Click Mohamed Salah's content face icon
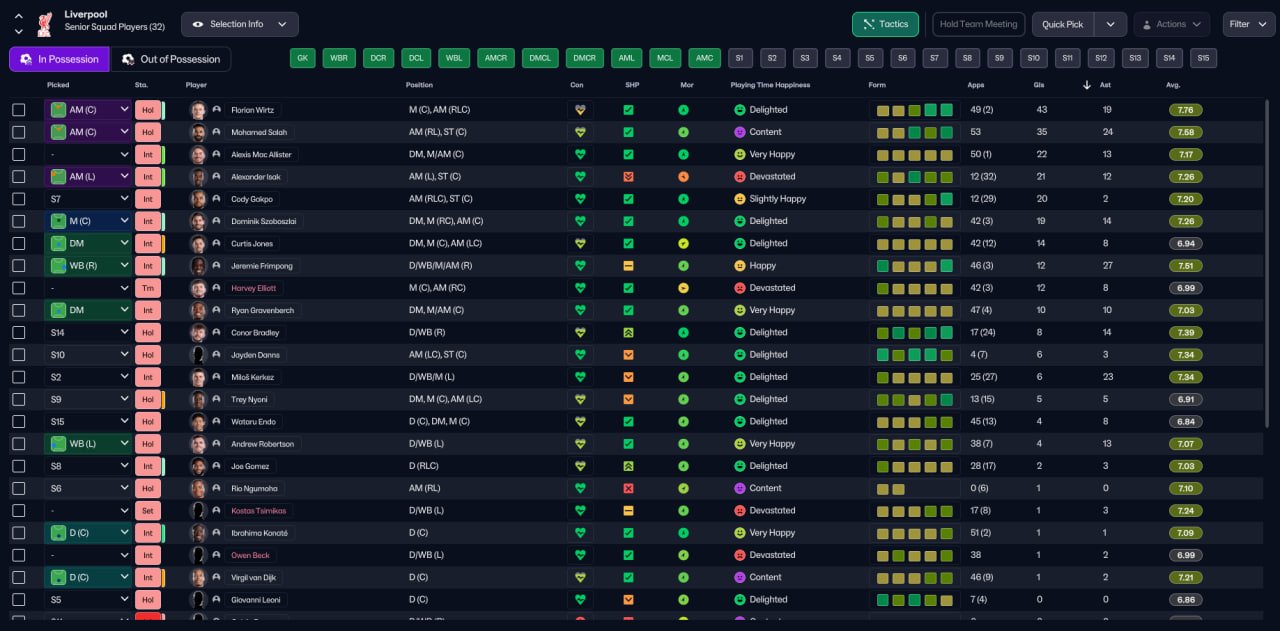This screenshot has width=1280, height=631. point(740,132)
